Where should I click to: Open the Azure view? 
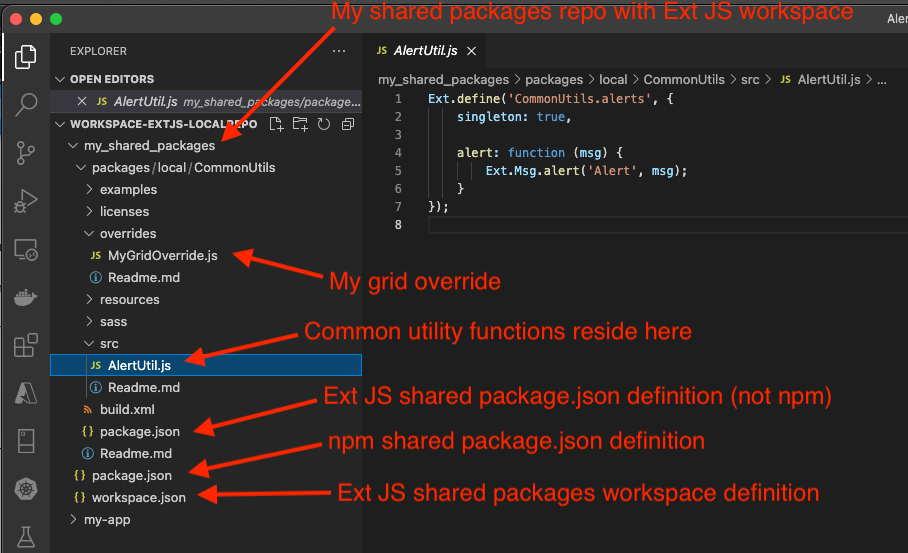(26, 394)
